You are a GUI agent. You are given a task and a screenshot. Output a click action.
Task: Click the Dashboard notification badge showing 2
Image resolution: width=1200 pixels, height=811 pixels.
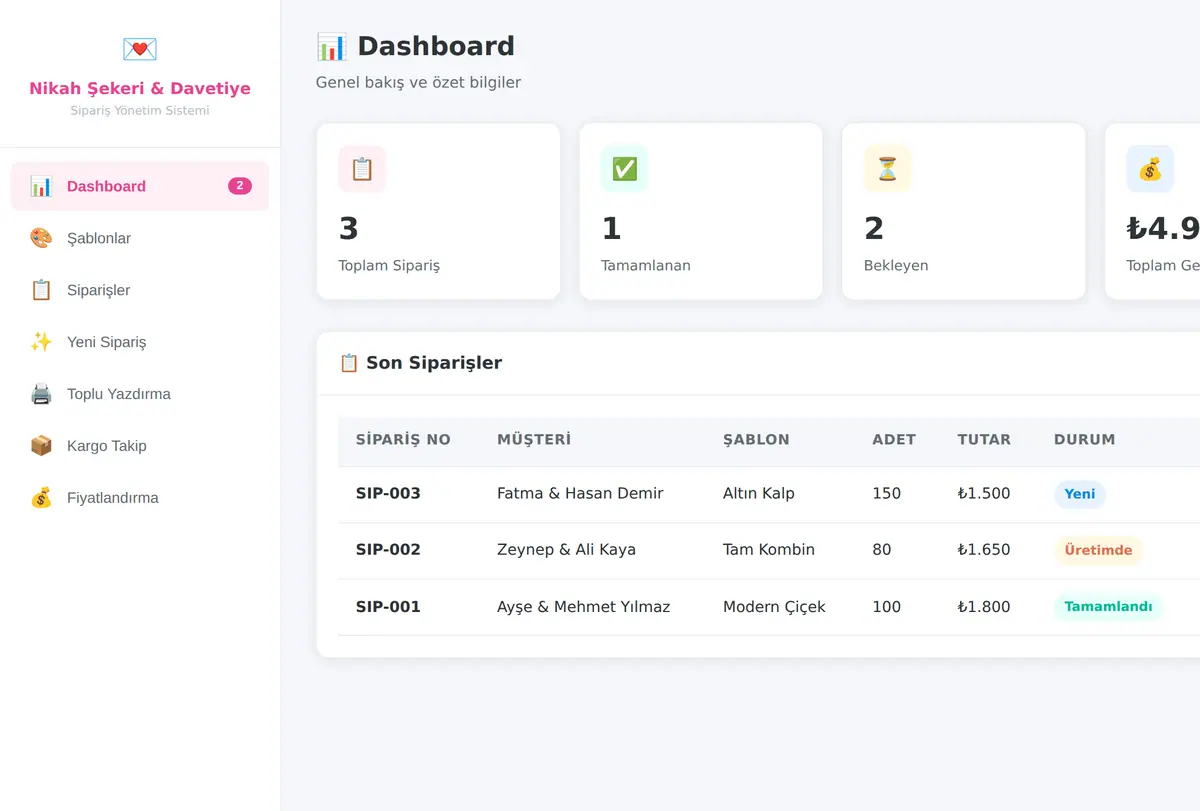[240, 186]
